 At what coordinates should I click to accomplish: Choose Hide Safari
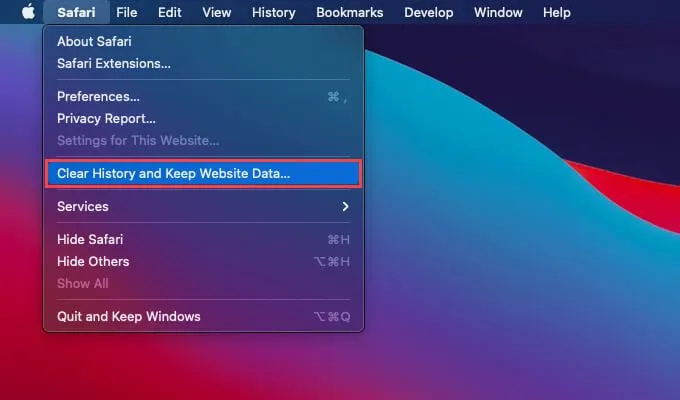[203, 239]
